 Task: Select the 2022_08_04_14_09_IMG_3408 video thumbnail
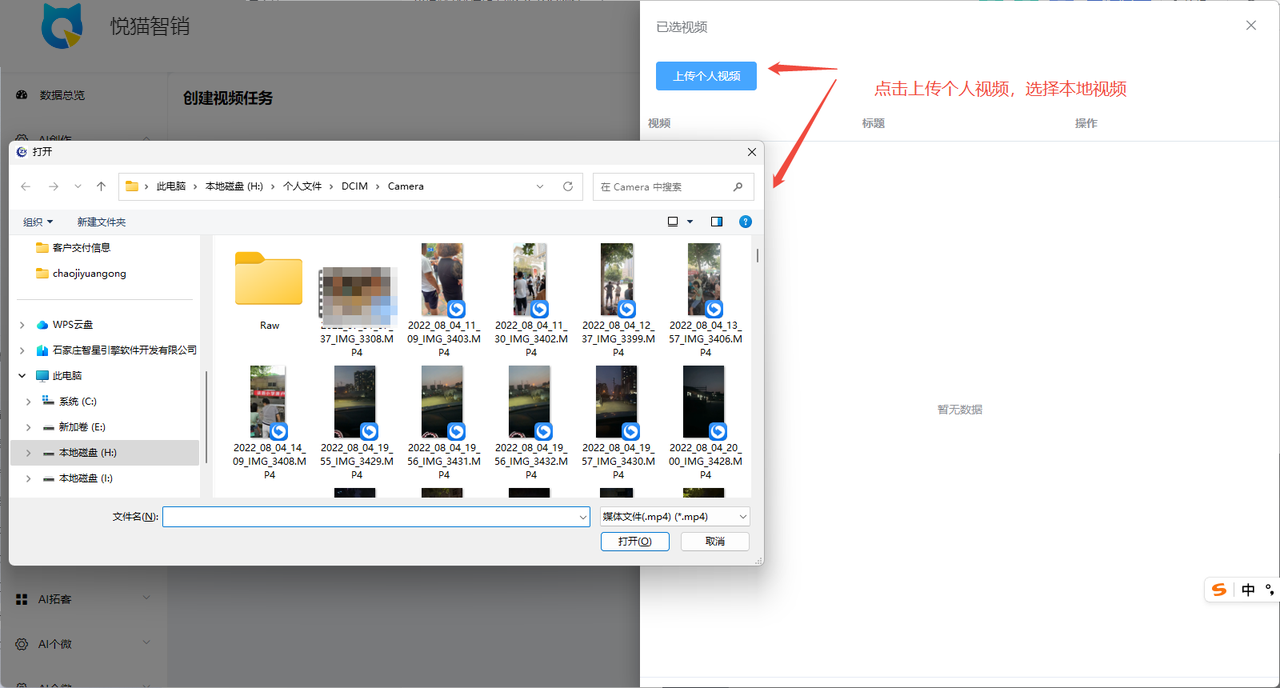[269, 403]
